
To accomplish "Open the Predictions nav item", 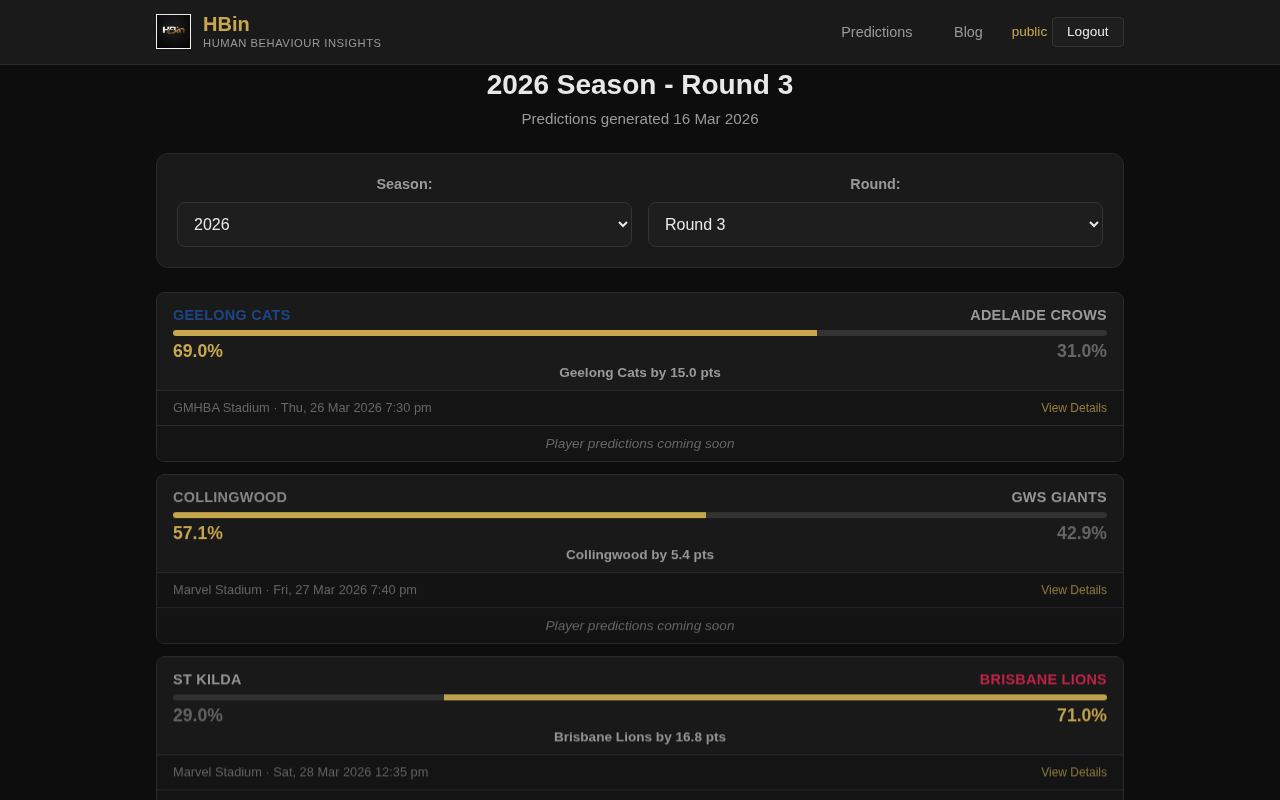I will coord(876,32).
